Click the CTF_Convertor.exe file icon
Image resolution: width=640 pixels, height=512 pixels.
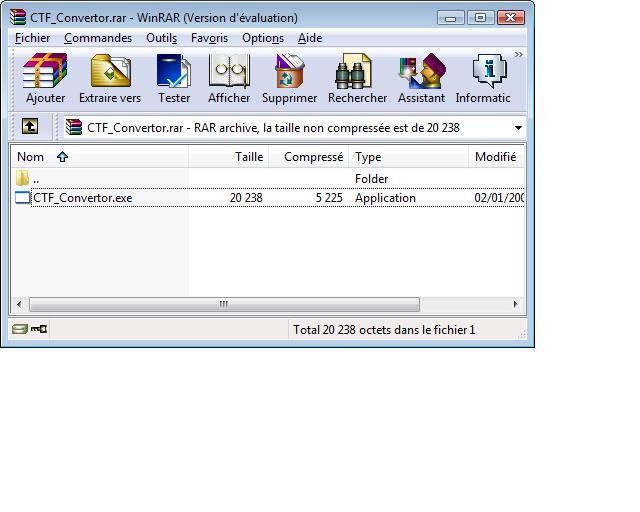[x=22, y=198]
